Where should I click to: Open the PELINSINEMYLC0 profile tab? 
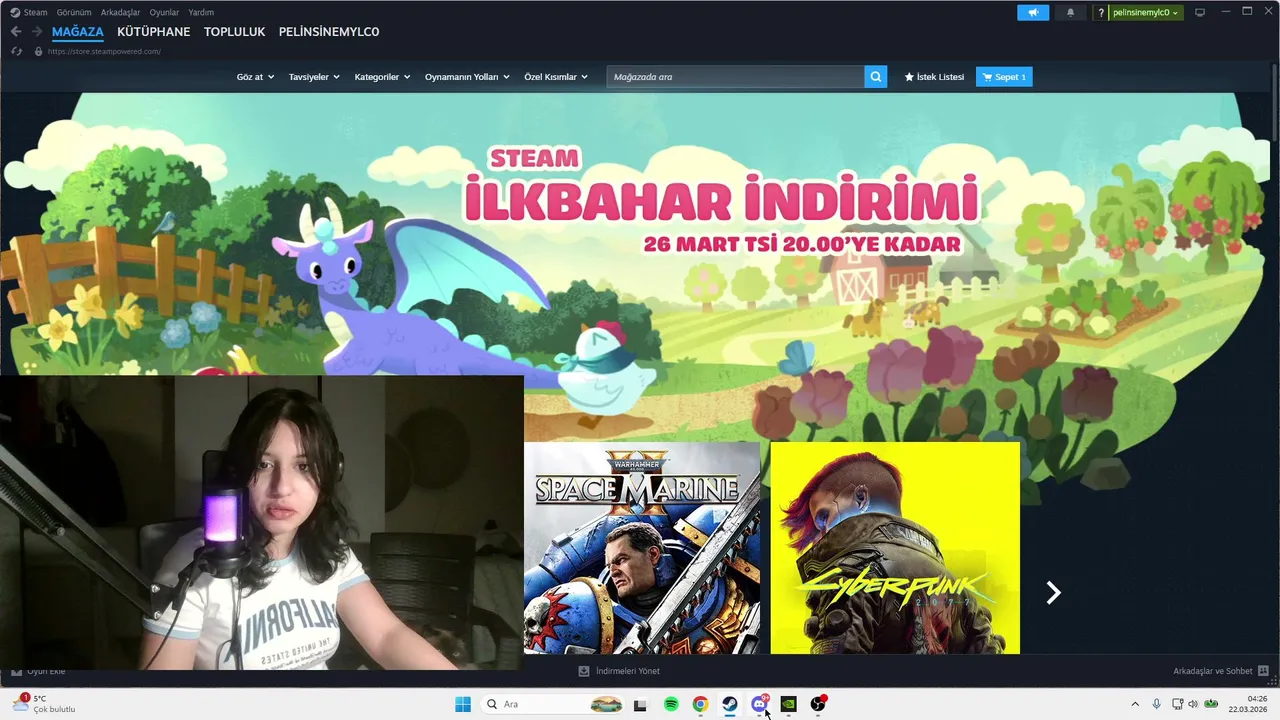pos(329,32)
